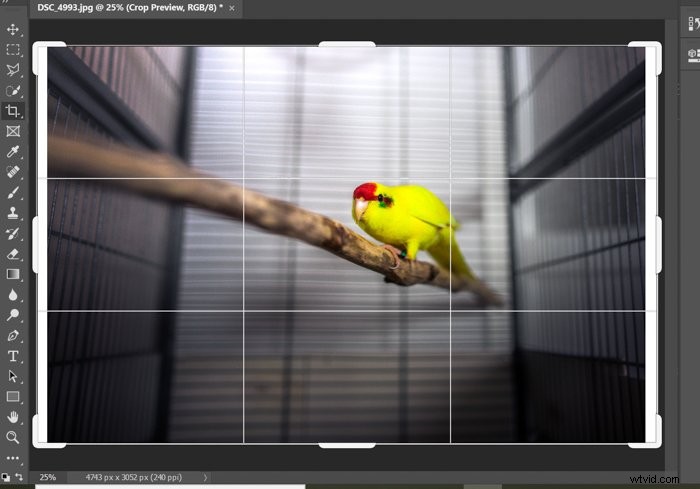Image resolution: width=700 pixels, height=489 pixels.
Task: Select the Pen tool
Action: (x=12, y=335)
